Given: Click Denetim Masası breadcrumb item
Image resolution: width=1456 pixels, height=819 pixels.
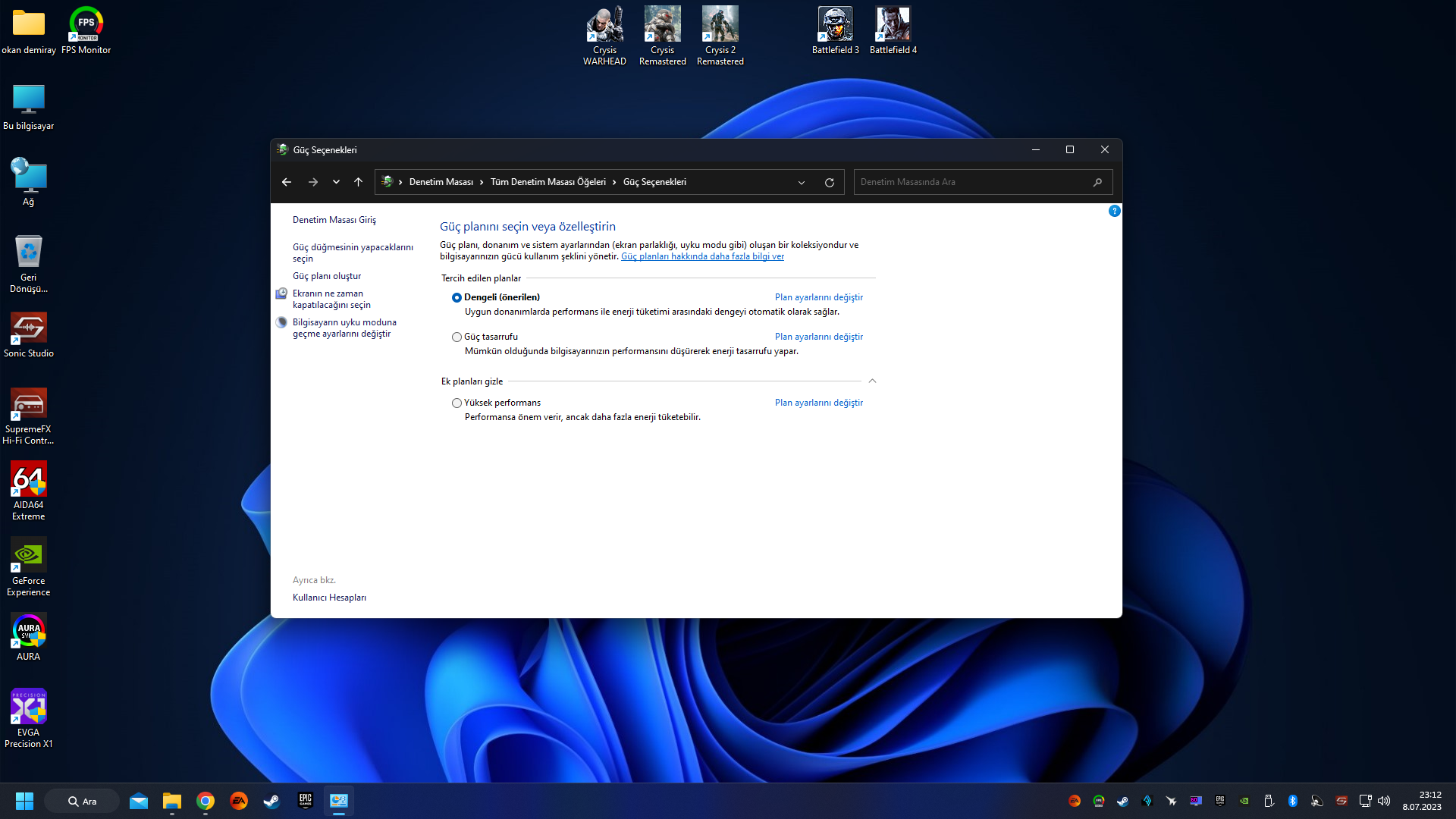Looking at the screenshot, I should coord(441,182).
